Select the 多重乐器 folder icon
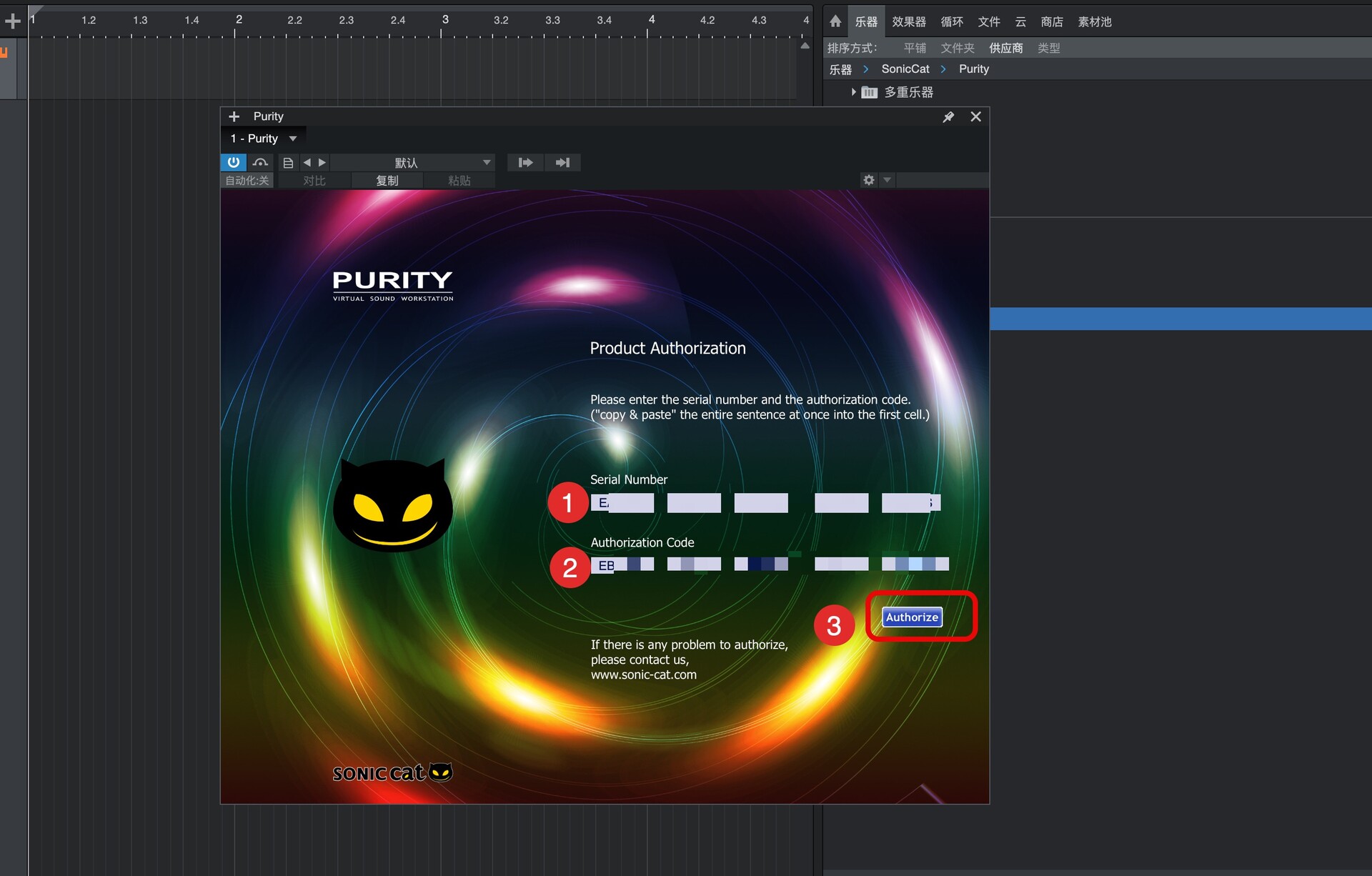Viewport: 1372px width, 876px height. (869, 92)
